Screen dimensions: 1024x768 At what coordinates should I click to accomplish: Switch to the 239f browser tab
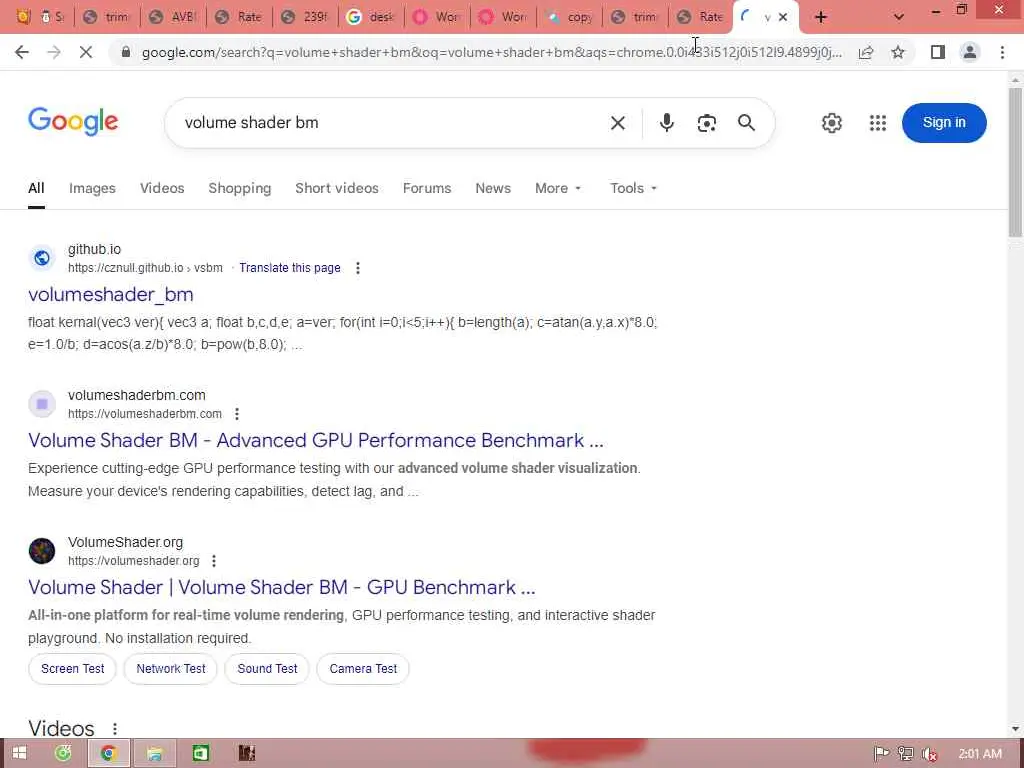[x=306, y=17]
